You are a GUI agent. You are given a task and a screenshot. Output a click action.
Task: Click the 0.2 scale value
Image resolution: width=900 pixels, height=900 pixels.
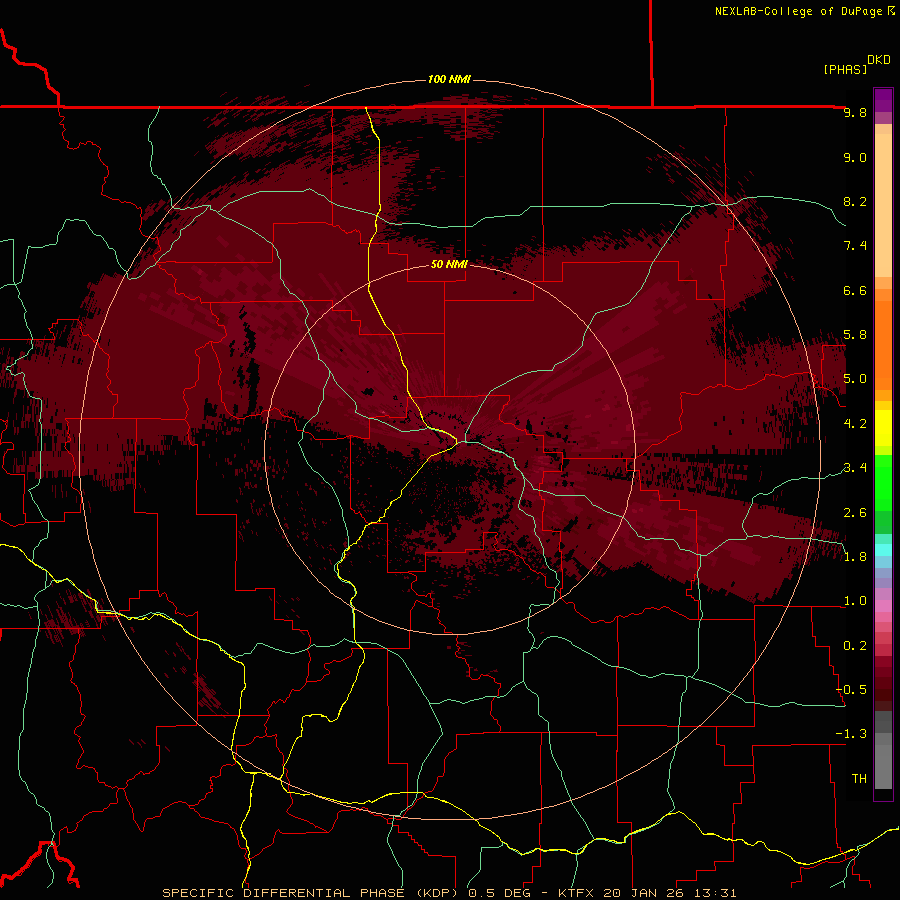point(855,646)
